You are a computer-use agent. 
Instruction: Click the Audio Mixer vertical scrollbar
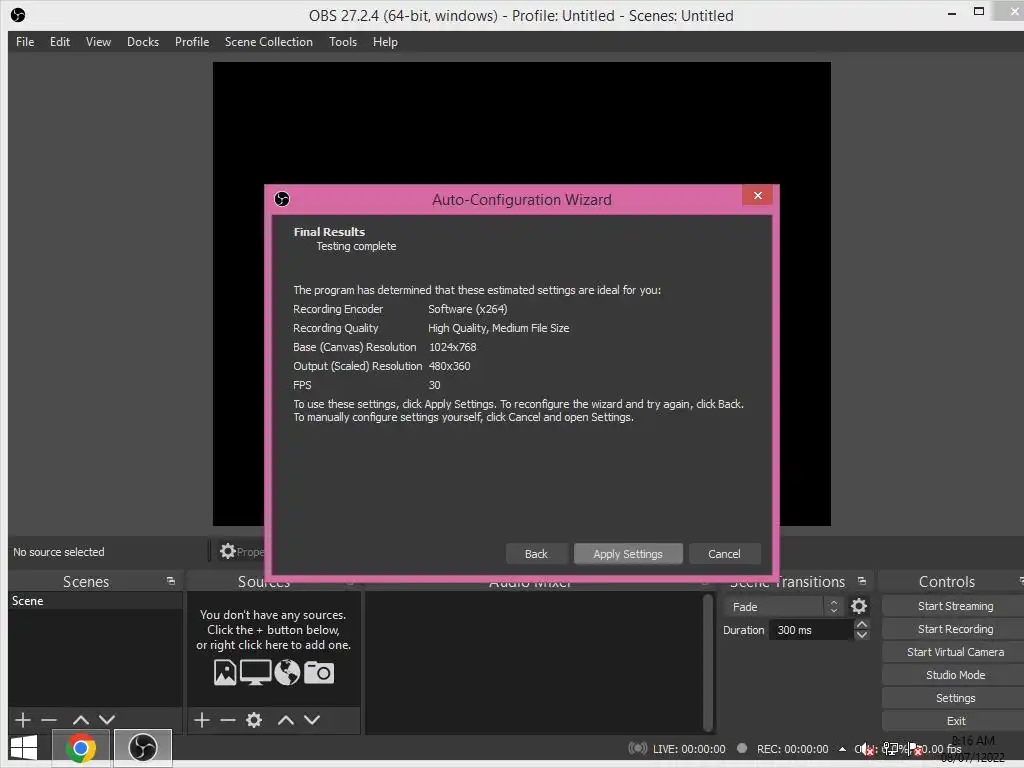coord(708,662)
